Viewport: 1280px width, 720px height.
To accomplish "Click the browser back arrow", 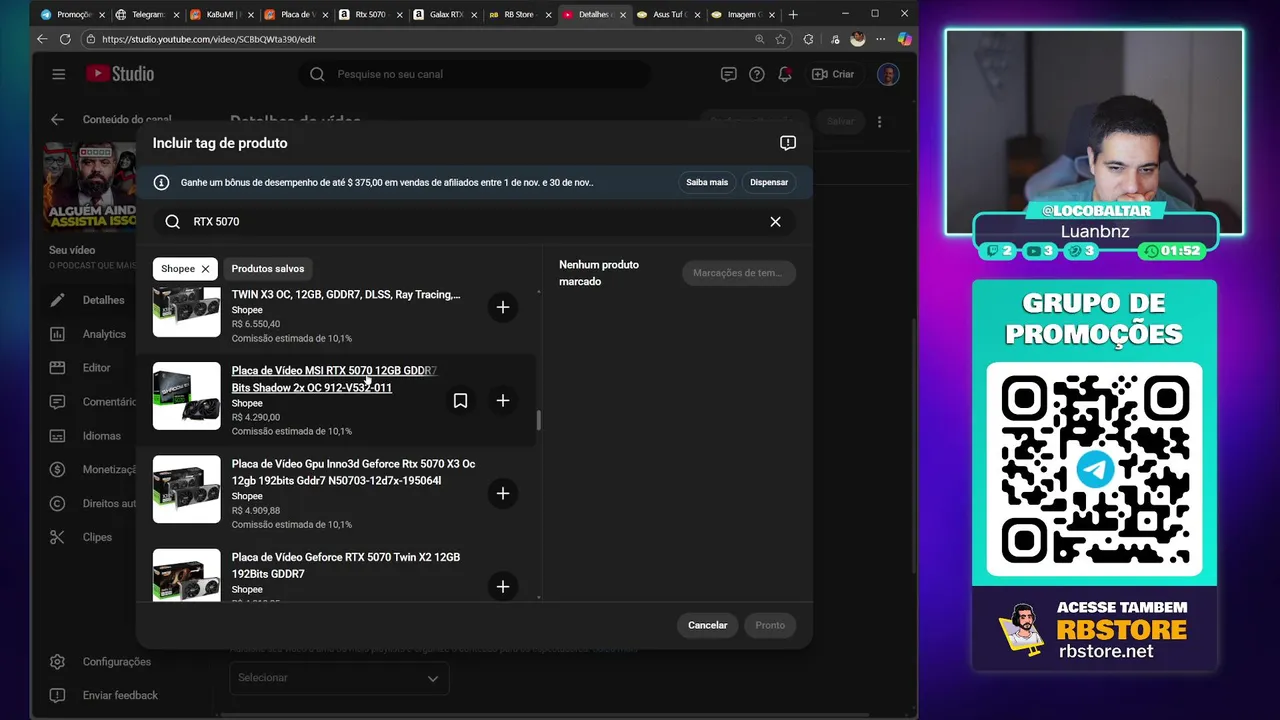I will (42, 39).
